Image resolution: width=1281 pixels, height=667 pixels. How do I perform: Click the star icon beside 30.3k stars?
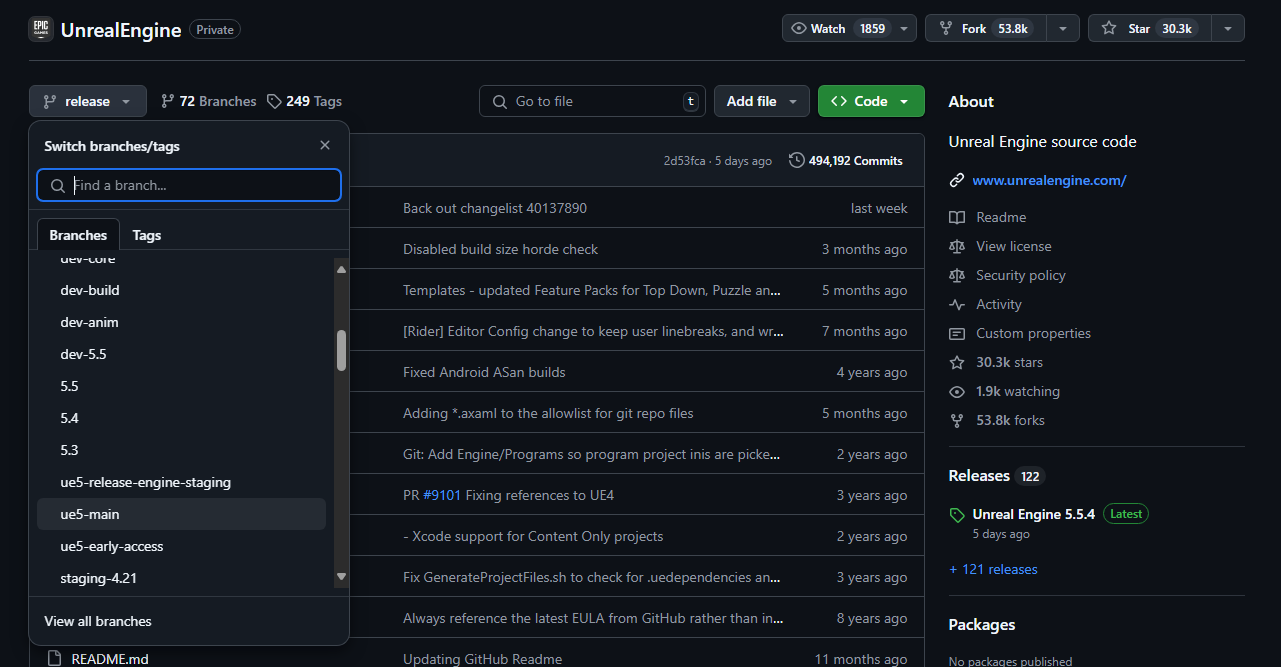(x=957, y=362)
